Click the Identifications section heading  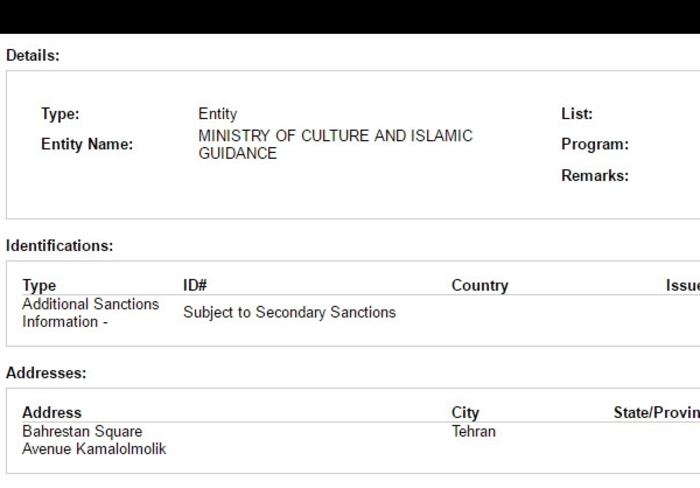59,246
